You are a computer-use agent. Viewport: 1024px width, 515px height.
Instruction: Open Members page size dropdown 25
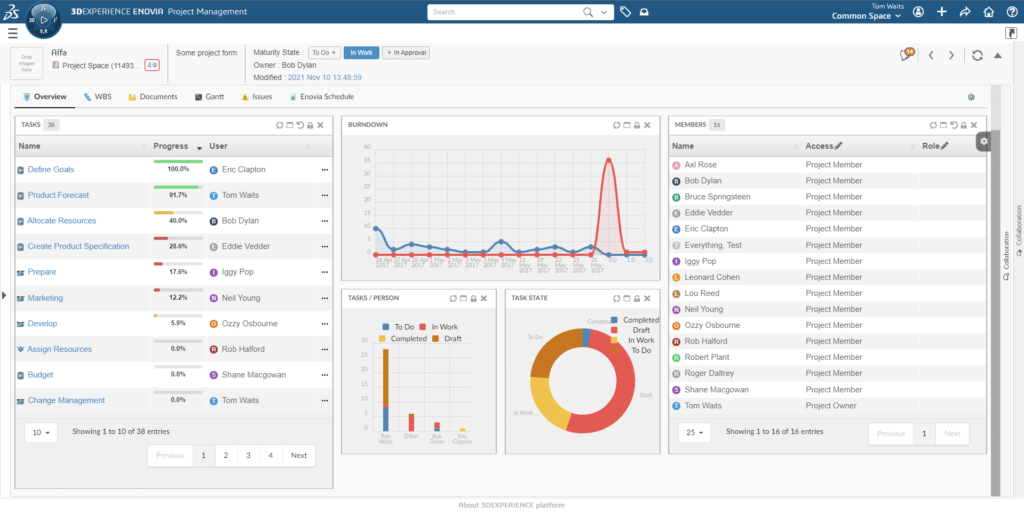click(694, 432)
